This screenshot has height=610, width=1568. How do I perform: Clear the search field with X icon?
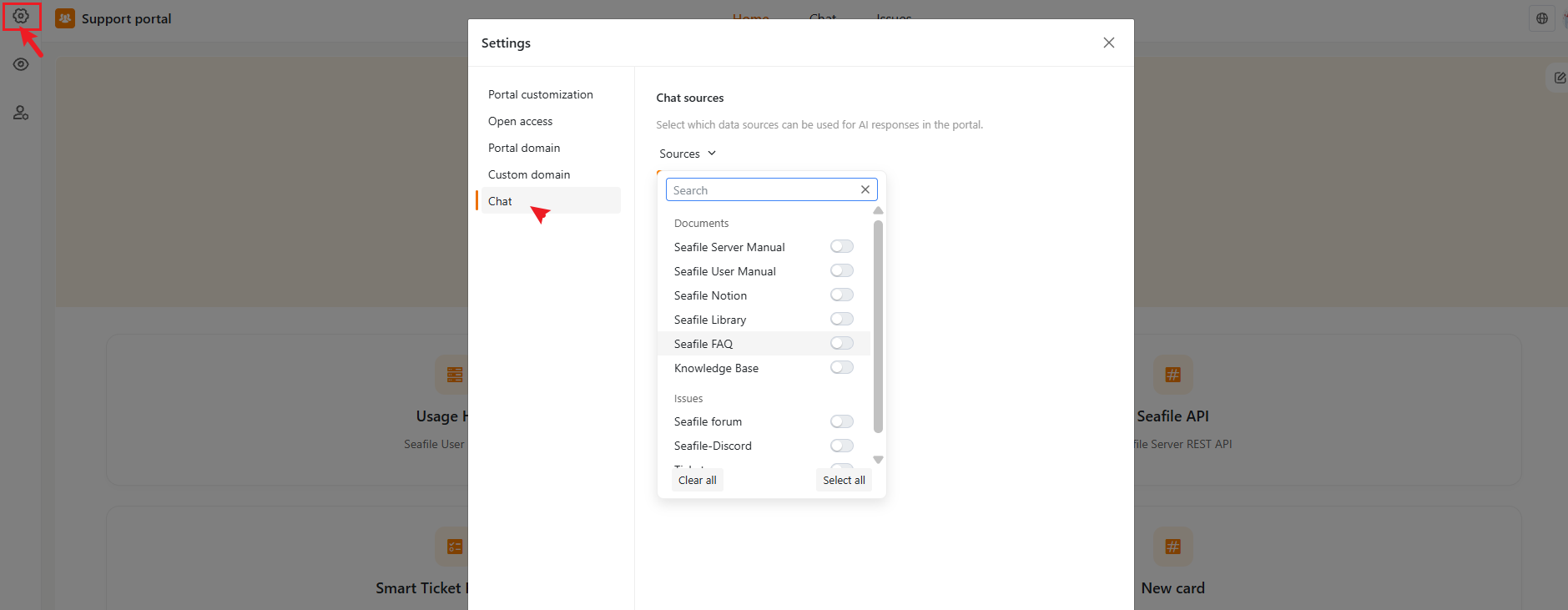[x=865, y=189]
